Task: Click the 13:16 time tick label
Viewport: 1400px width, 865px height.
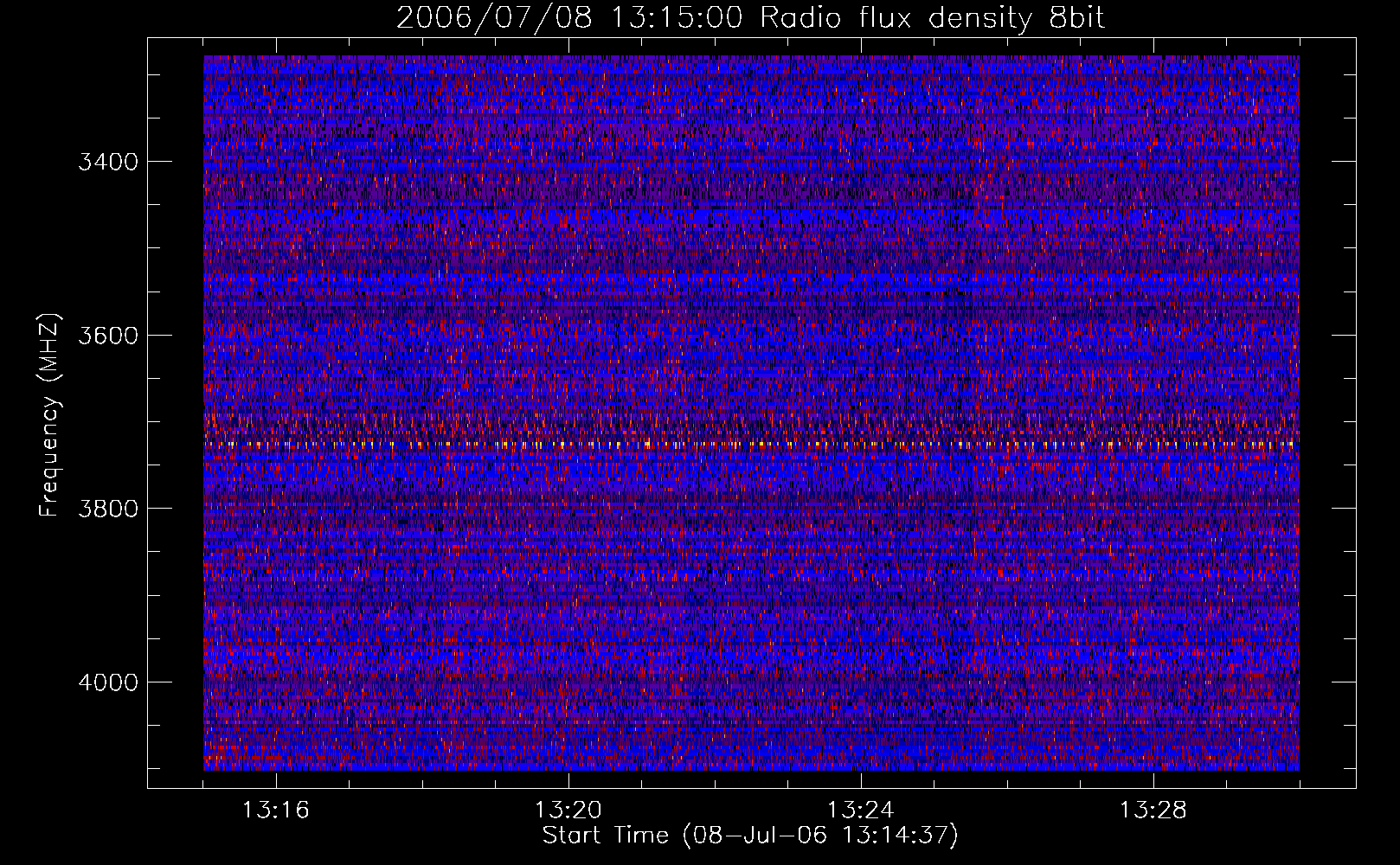Action: click(276, 811)
